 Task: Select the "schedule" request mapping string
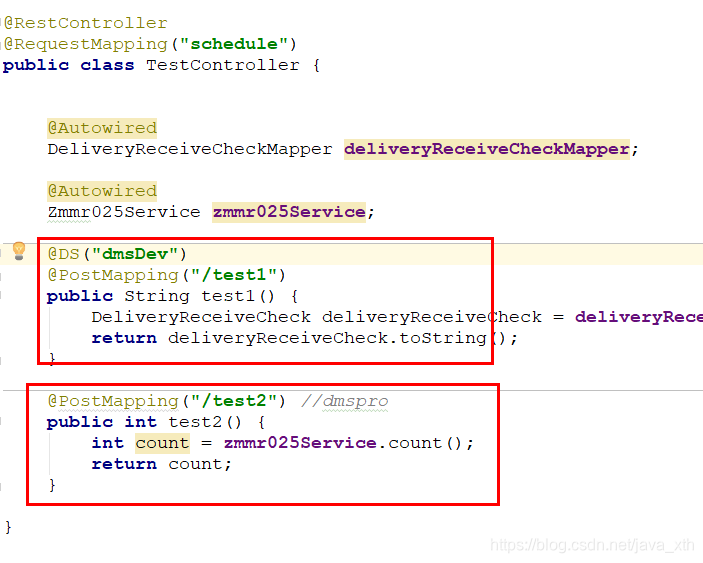coord(234,44)
